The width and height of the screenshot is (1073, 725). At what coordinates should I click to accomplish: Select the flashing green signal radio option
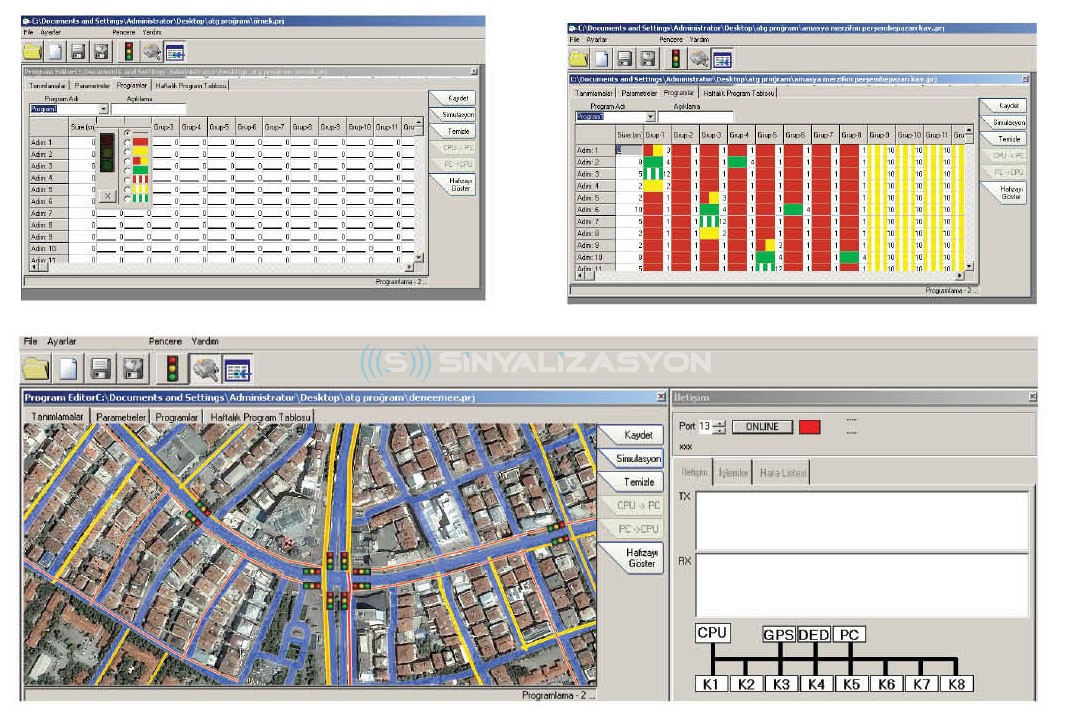coord(126,197)
